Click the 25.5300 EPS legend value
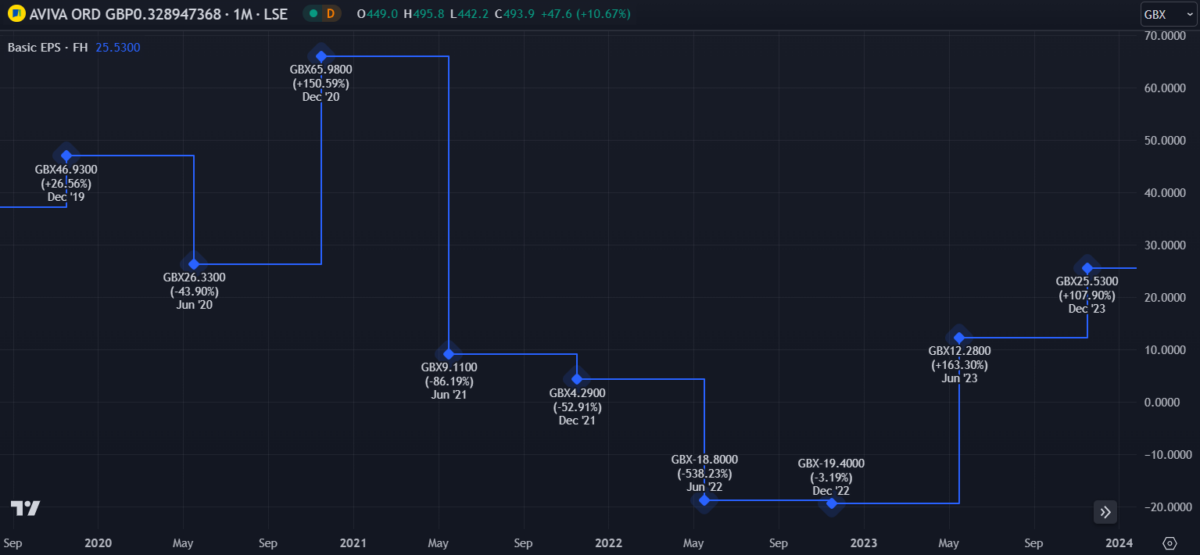This screenshot has width=1200, height=555. click(117, 47)
